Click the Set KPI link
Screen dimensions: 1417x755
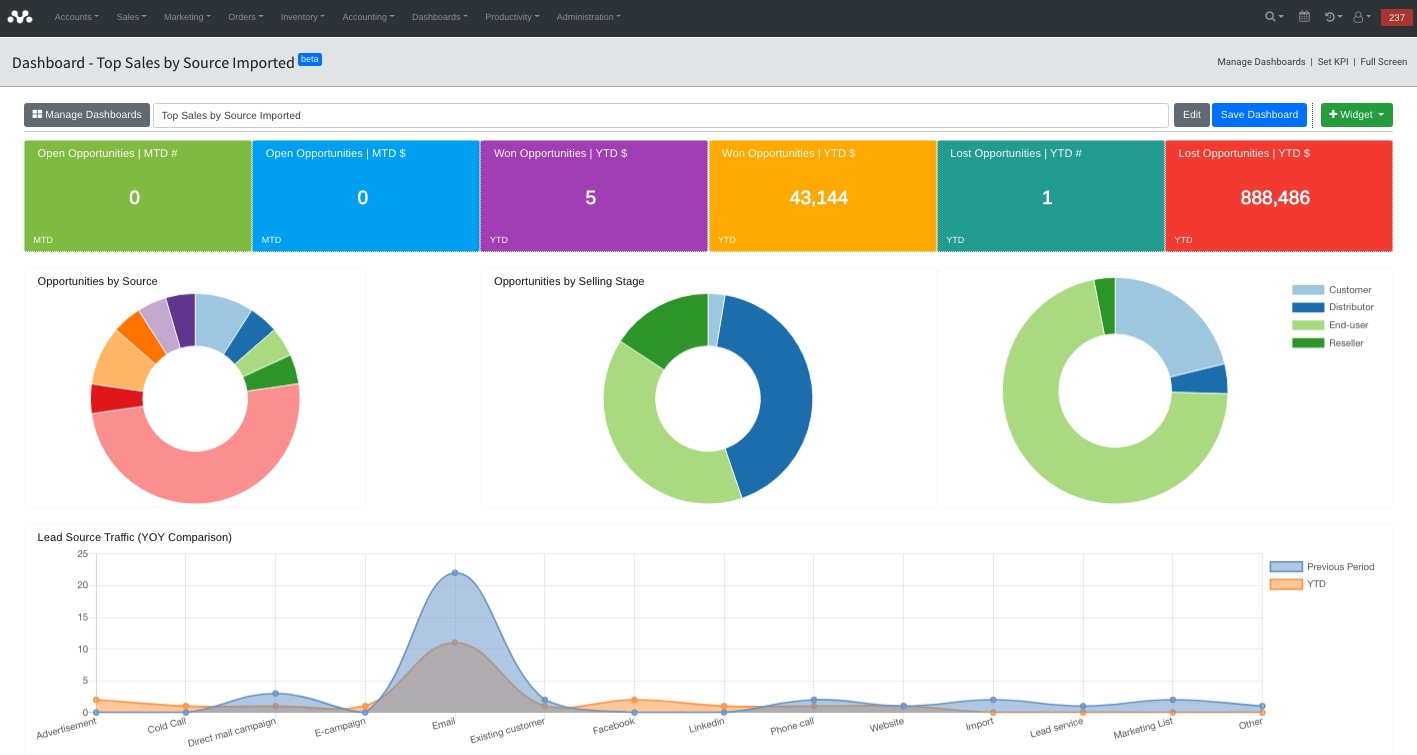click(x=1333, y=62)
